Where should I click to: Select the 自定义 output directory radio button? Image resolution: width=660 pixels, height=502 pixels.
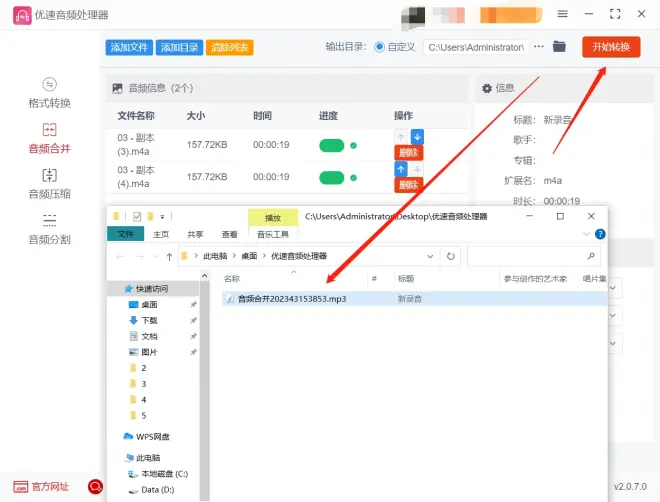click(380, 47)
